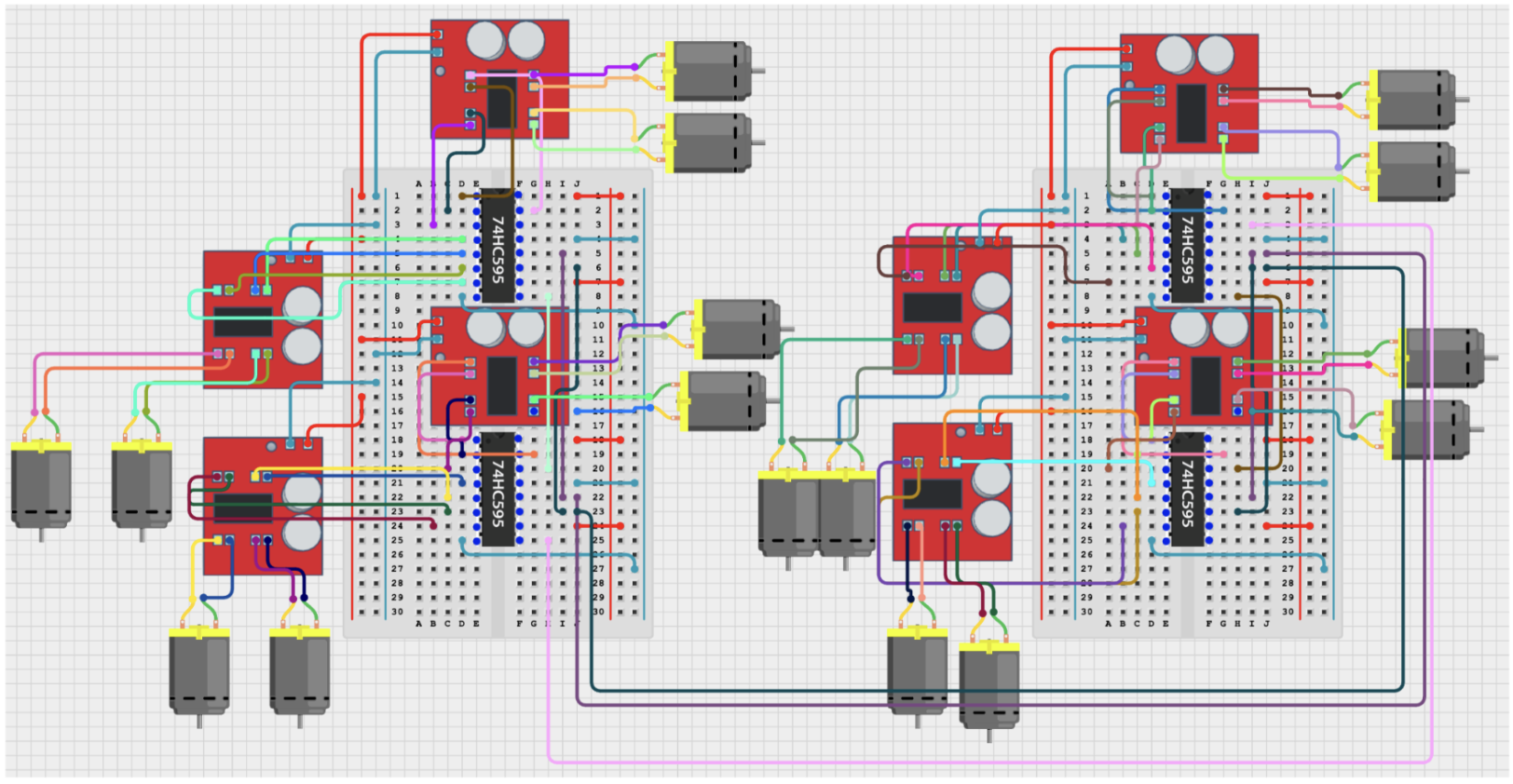The height and width of the screenshot is (784, 1513).
Task: Select upper 74HC595 chip on right breadboard
Action: 1187,247
